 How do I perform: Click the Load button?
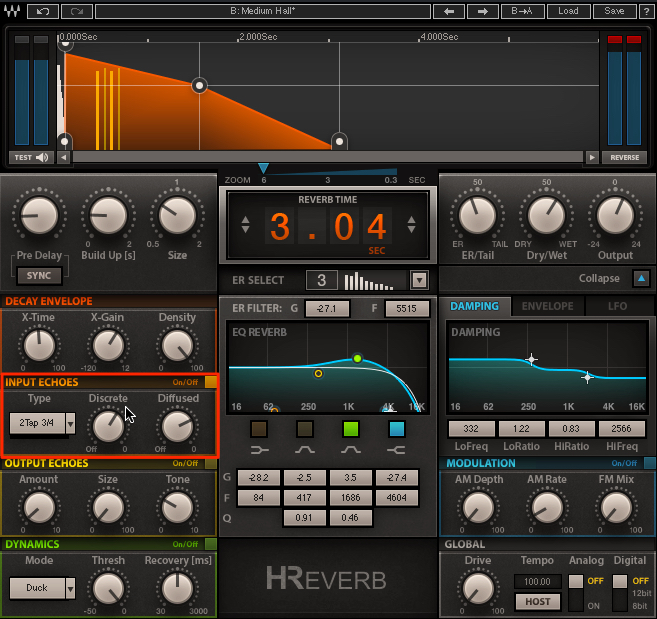point(569,11)
